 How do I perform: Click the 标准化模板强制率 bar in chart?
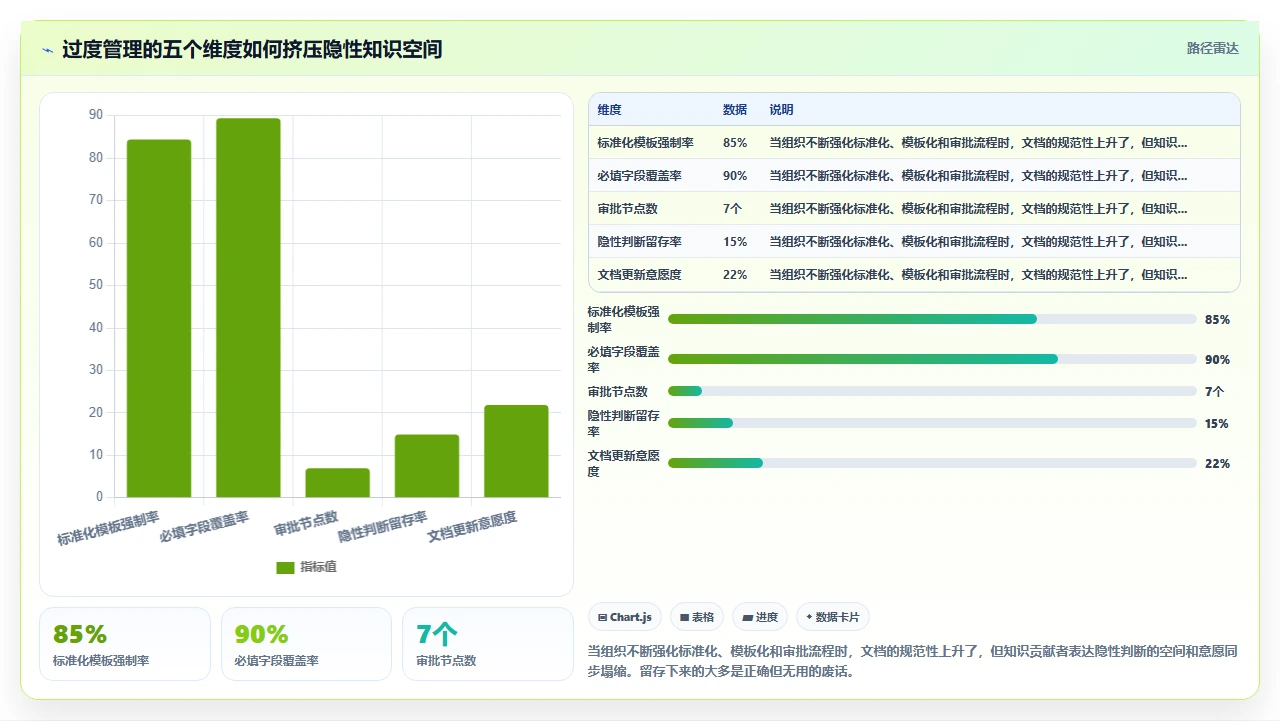coord(159,318)
